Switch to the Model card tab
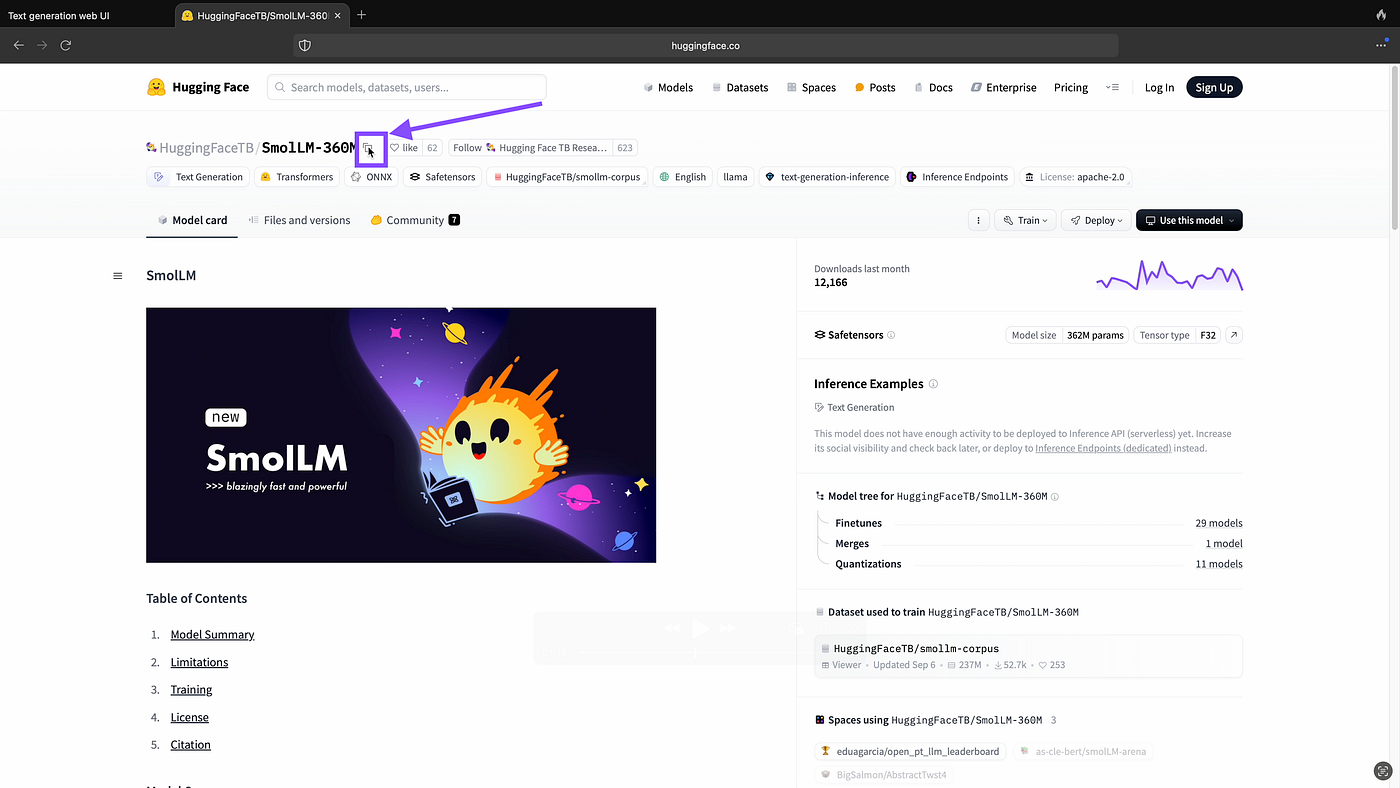 click(x=192, y=220)
